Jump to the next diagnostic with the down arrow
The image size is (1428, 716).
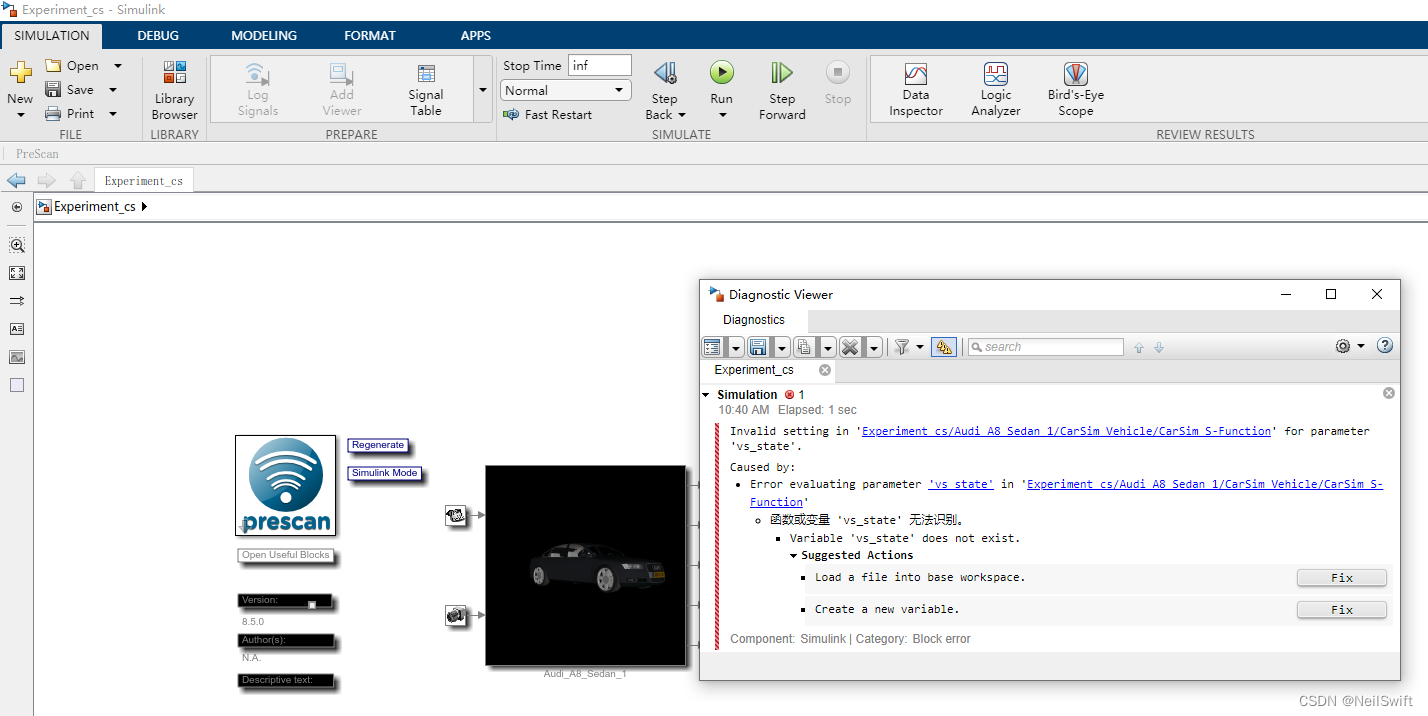click(x=1159, y=348)
